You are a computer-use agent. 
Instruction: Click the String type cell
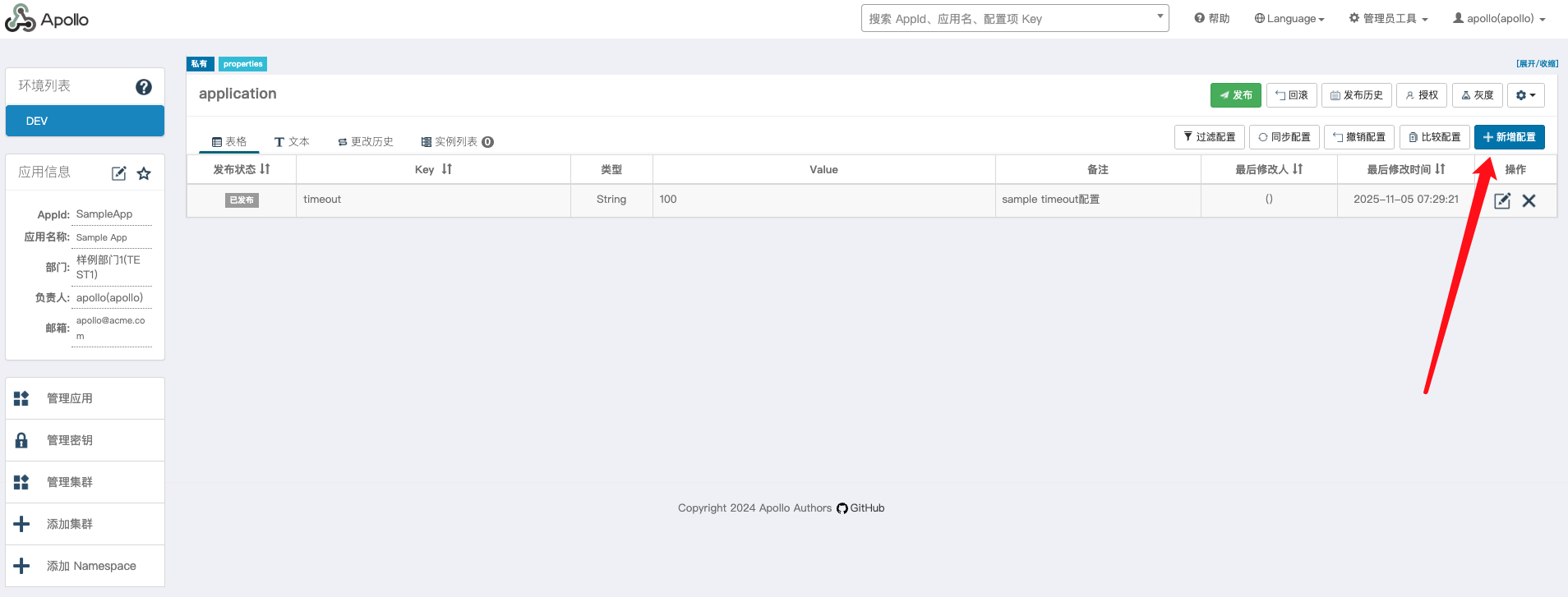611,199
